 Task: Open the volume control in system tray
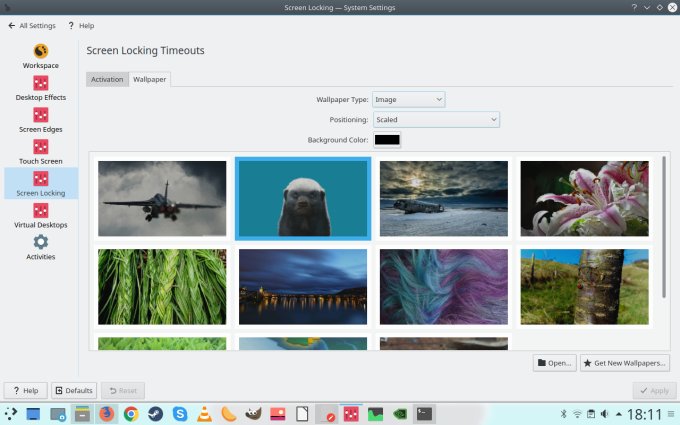point(605,414)
